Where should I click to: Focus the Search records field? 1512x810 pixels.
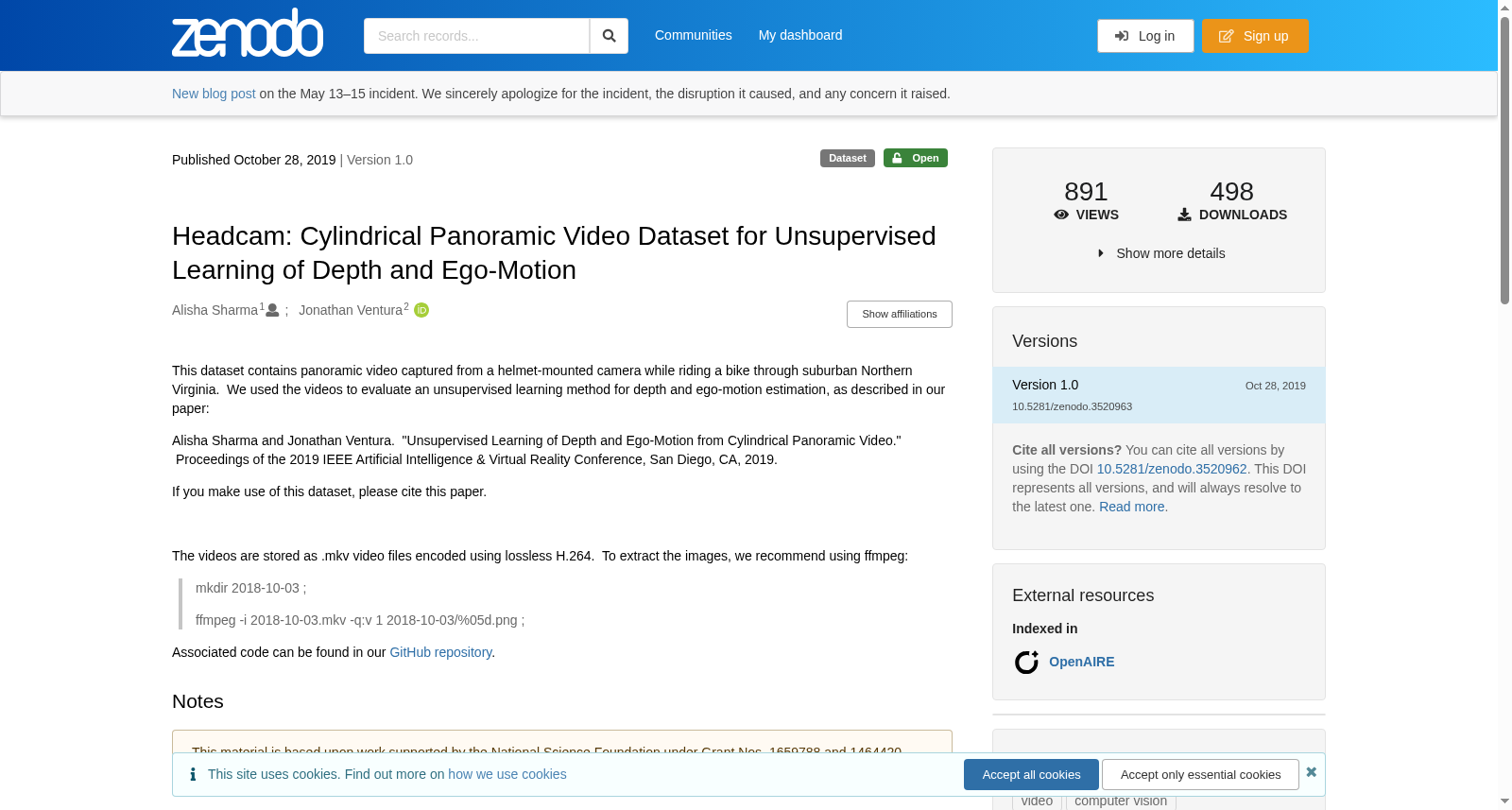[x=476, y=36]
